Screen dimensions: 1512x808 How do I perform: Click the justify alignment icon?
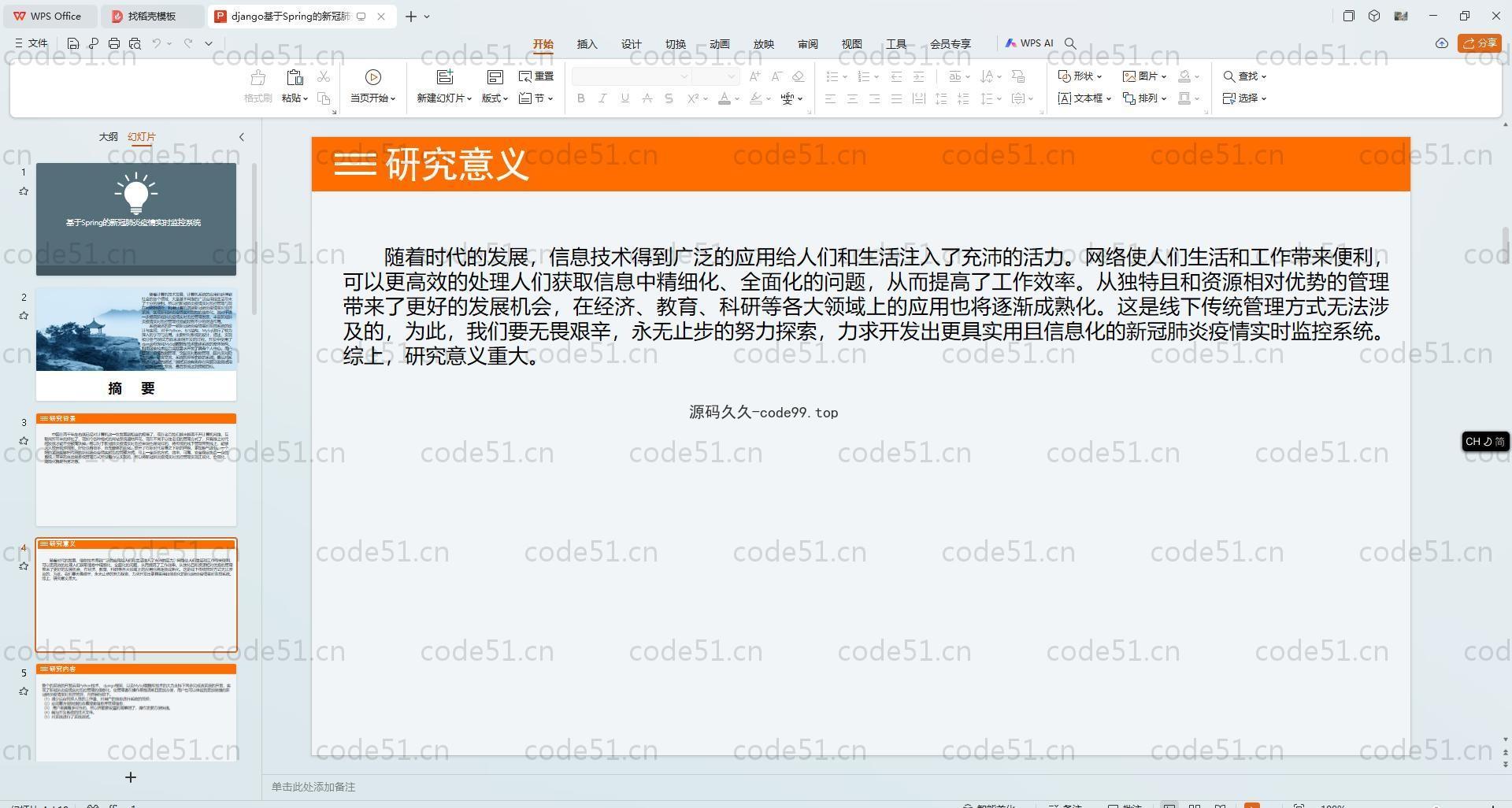click(896, 98)
